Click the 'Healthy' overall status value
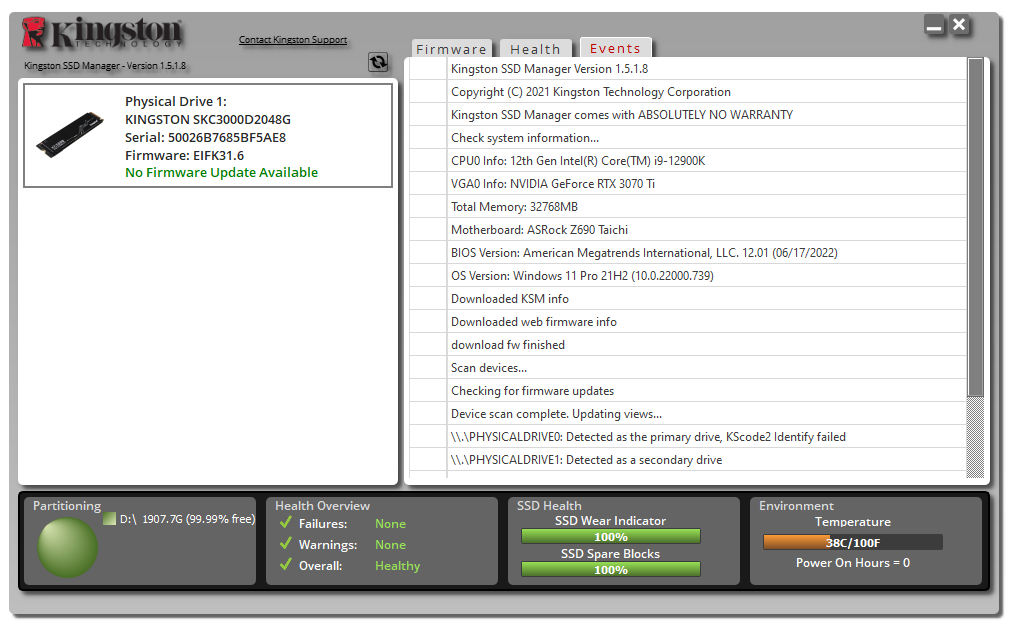This screenshot has height=626, width=1011. [x=397, y=565]
